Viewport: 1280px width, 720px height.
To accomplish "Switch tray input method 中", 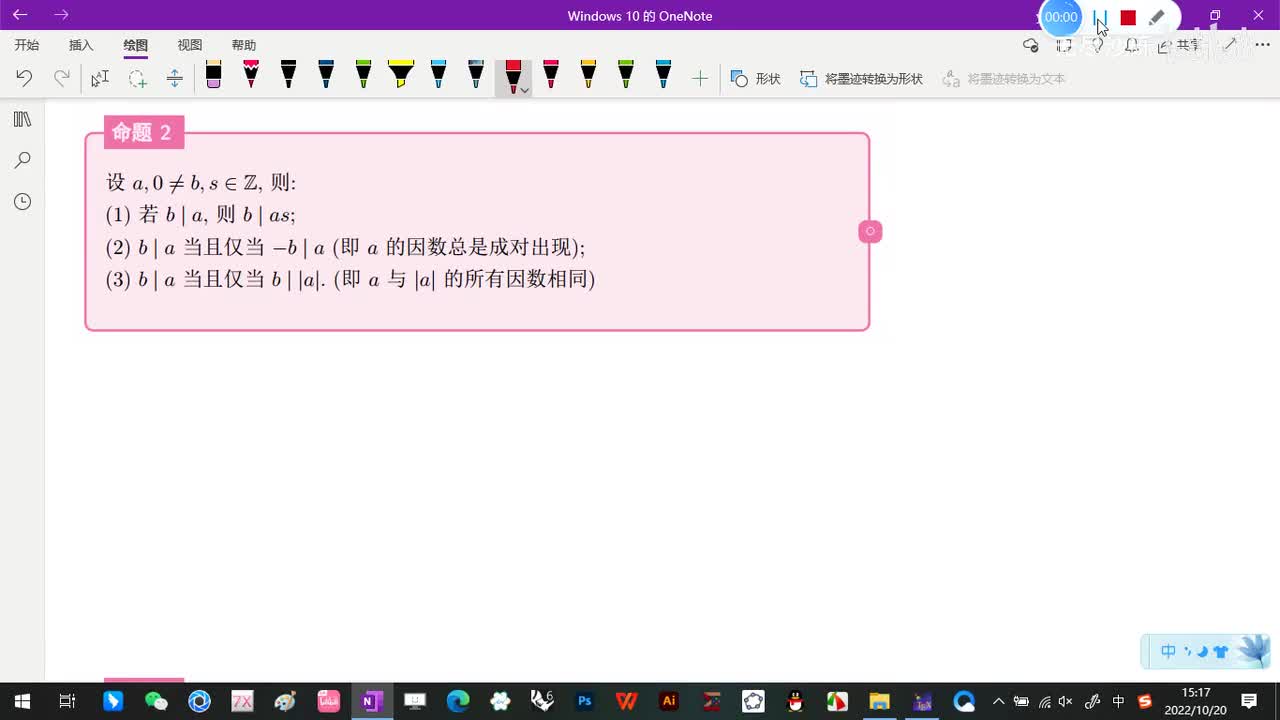I will point(1119,701).
